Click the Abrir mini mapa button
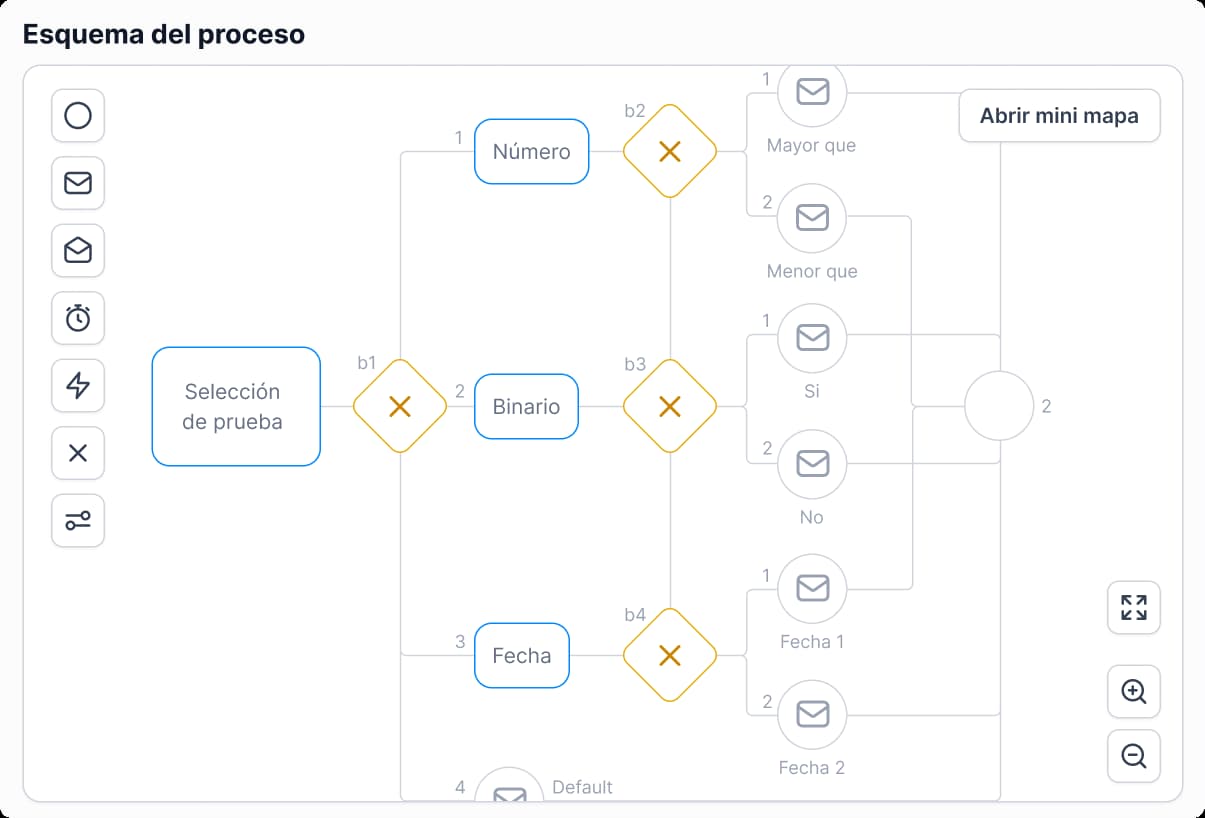Image resolution: width=1205 pixels, height=818 pixels. click(x=1059, y=116)
